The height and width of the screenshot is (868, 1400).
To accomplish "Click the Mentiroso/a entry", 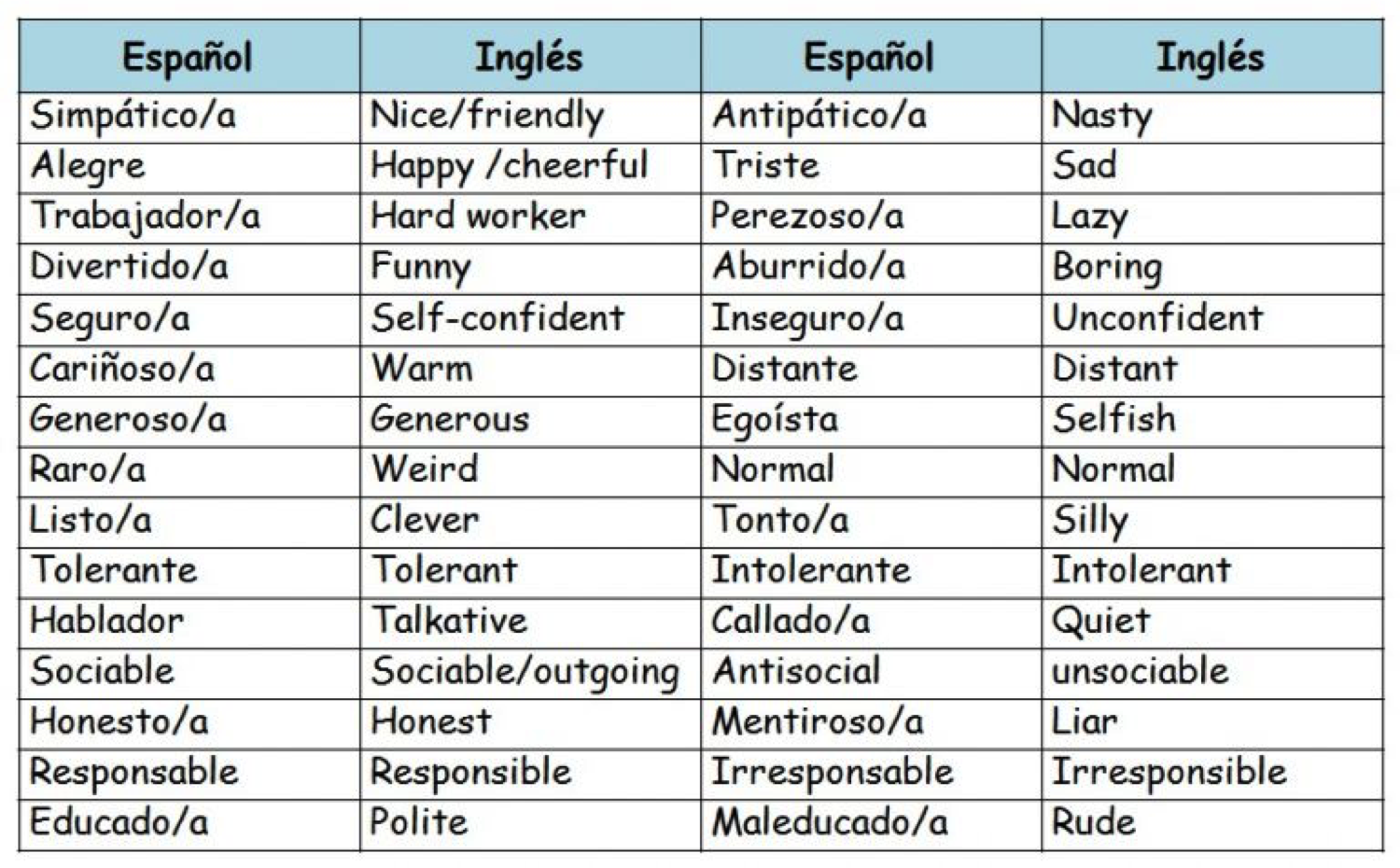I will [x=818, y=721].
